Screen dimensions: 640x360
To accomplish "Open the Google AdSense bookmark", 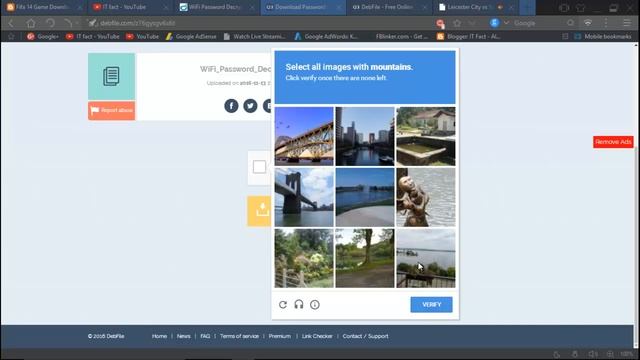I will pyautogui.click(x=191, y=36).
